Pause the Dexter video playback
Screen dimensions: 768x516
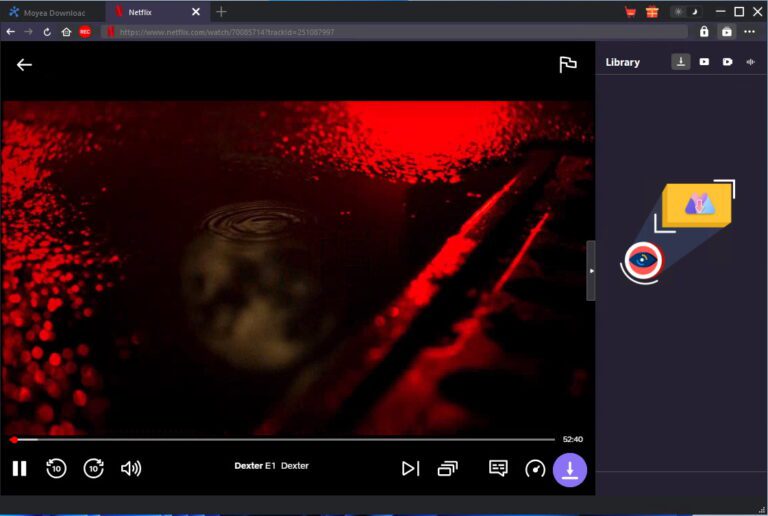[x=19, y=468]
